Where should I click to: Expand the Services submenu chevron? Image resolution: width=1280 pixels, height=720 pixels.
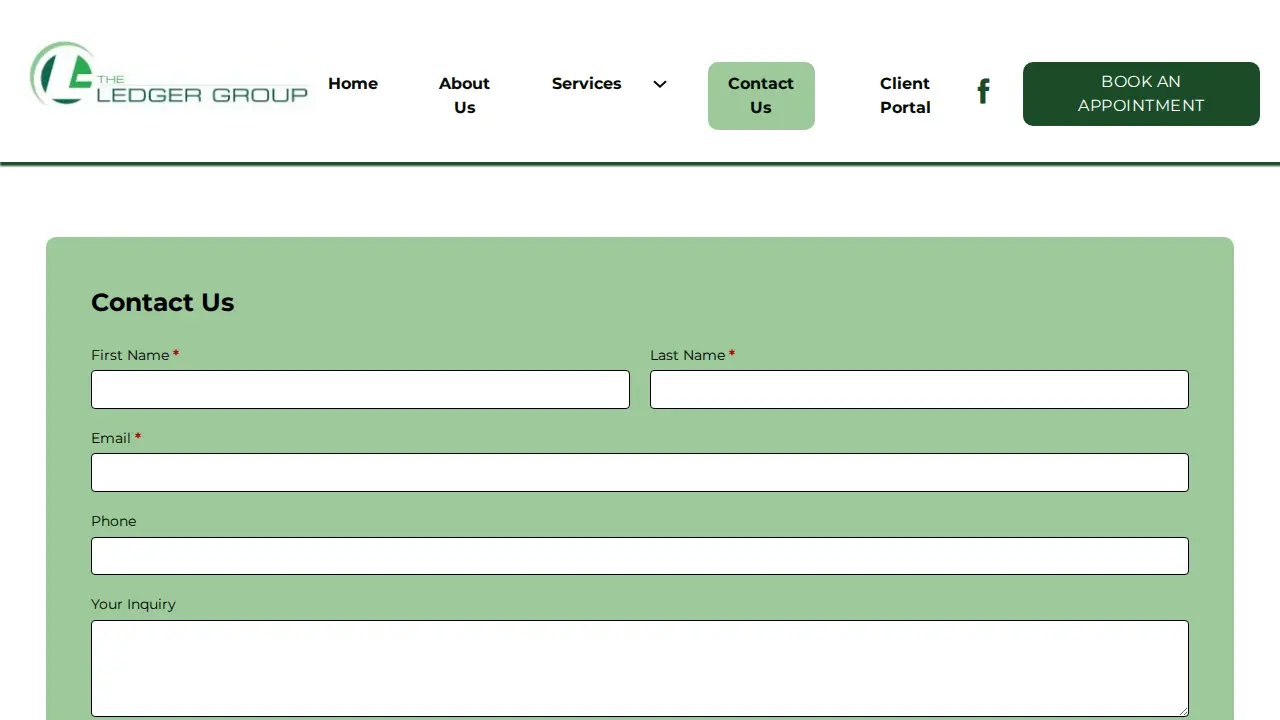660,84
